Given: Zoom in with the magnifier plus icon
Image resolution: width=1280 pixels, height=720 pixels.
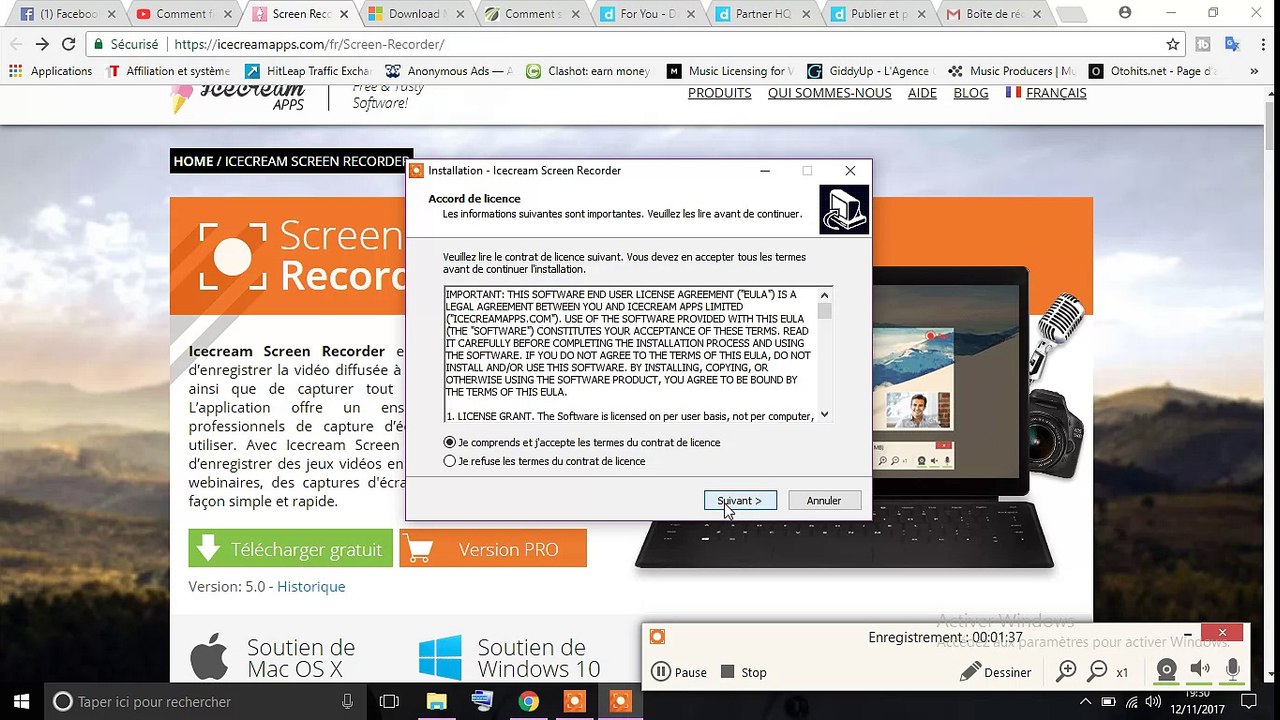Looking at the screenshot, I should (x=1067, y=672).
